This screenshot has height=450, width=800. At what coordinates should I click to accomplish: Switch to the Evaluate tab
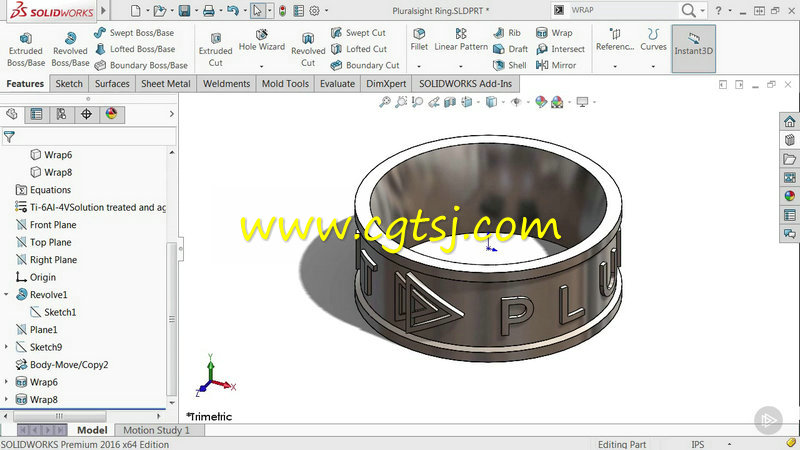(337, 84)
